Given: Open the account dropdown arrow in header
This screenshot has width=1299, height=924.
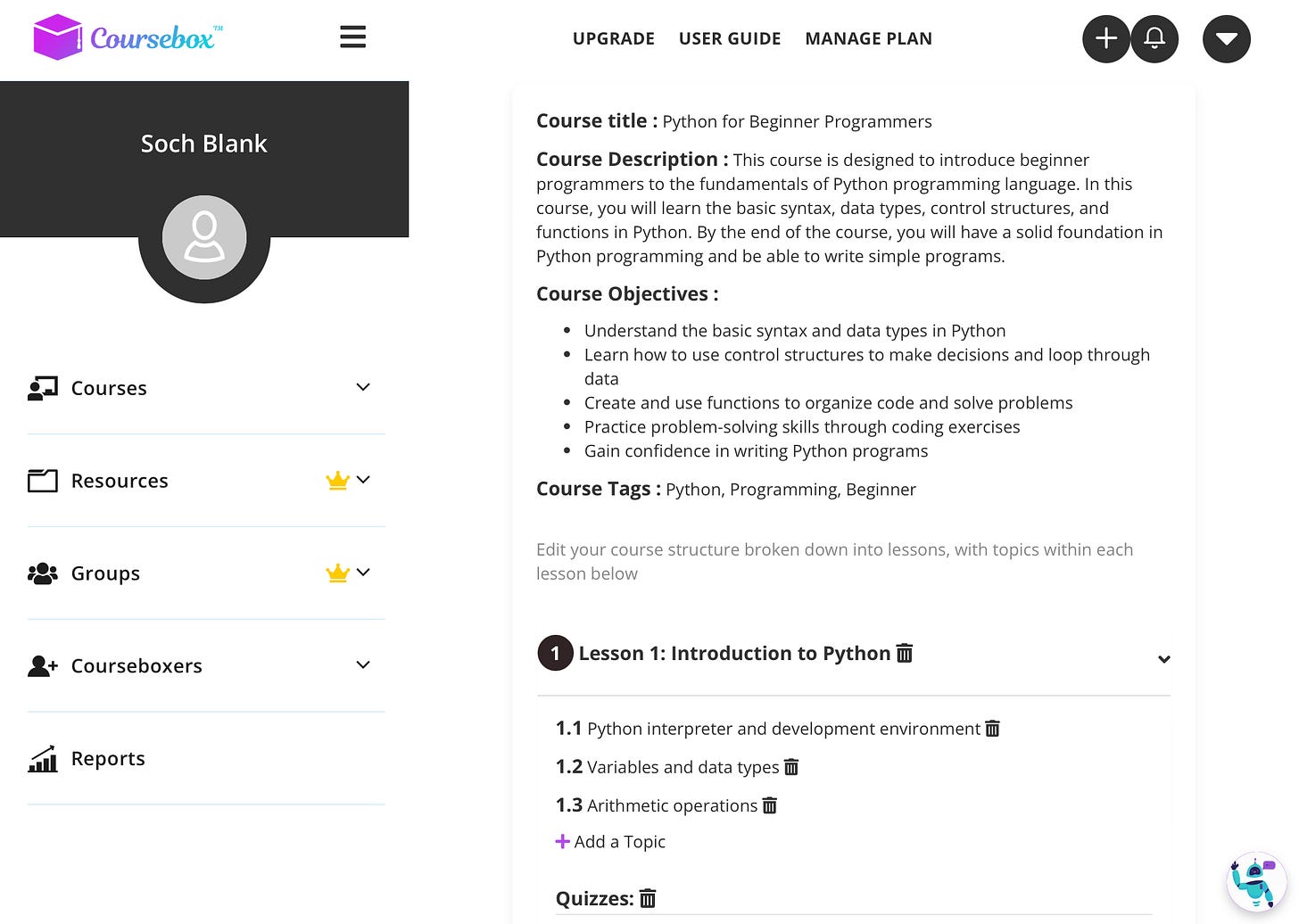Looking at the screenshot, I should click(x=1227, y=38).
